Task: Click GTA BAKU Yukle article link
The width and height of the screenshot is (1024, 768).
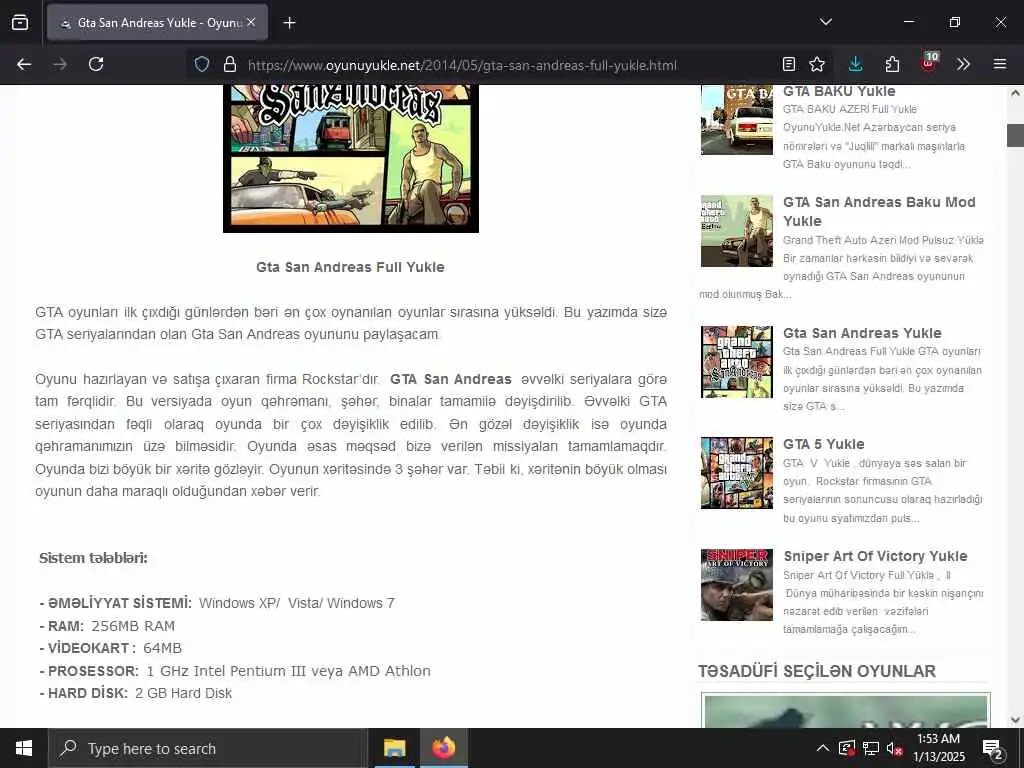Action: [839, 91]
